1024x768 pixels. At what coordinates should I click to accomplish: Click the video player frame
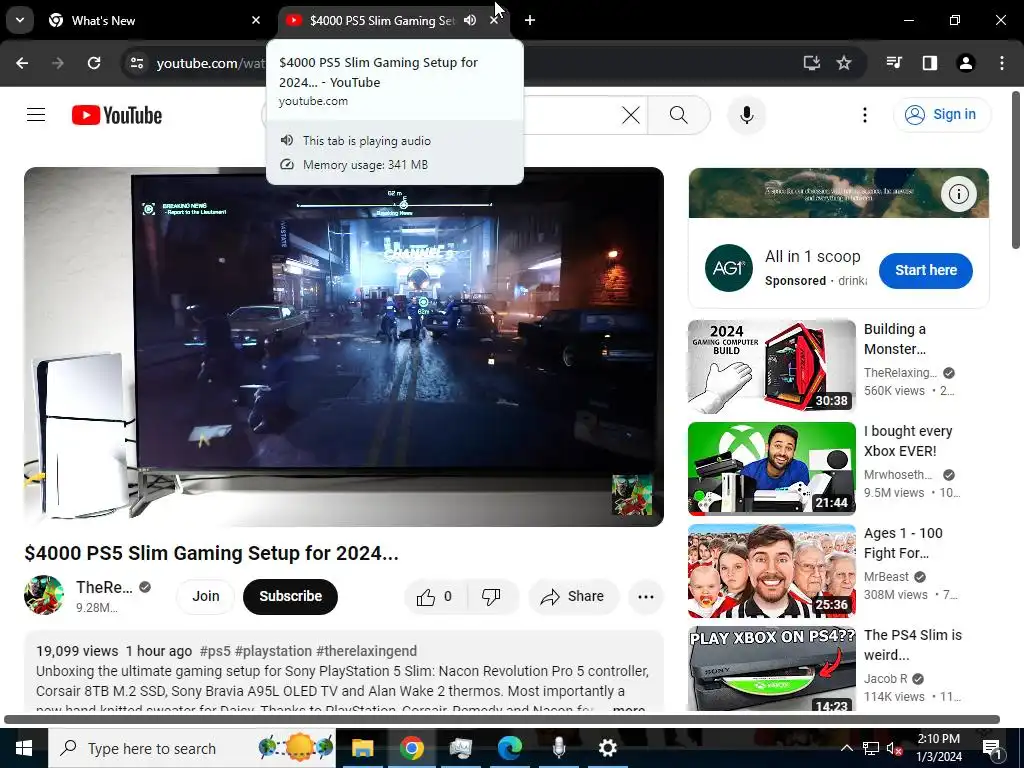tap(344, 347)
